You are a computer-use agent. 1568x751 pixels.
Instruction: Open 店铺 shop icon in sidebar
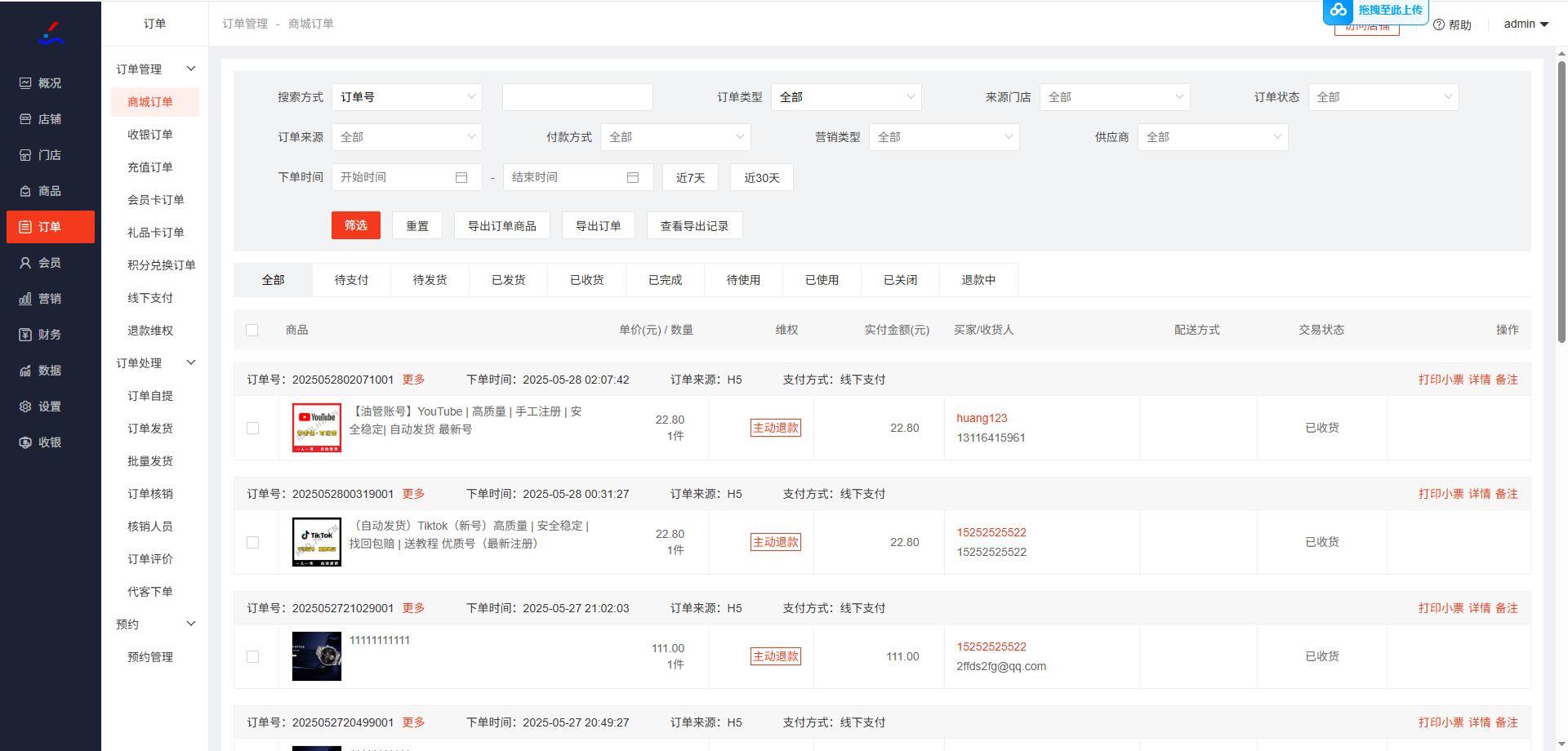point(25,119)
